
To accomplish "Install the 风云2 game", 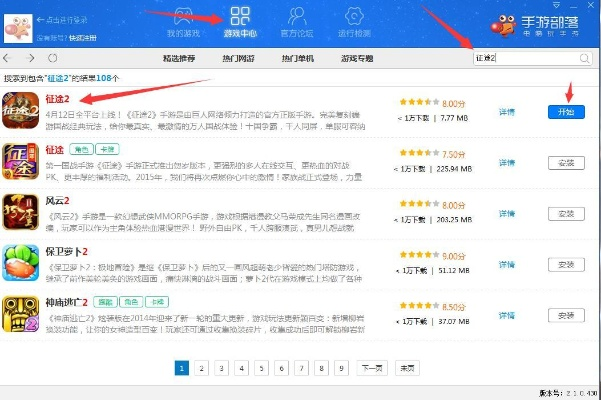I will (x=566, y=214).
